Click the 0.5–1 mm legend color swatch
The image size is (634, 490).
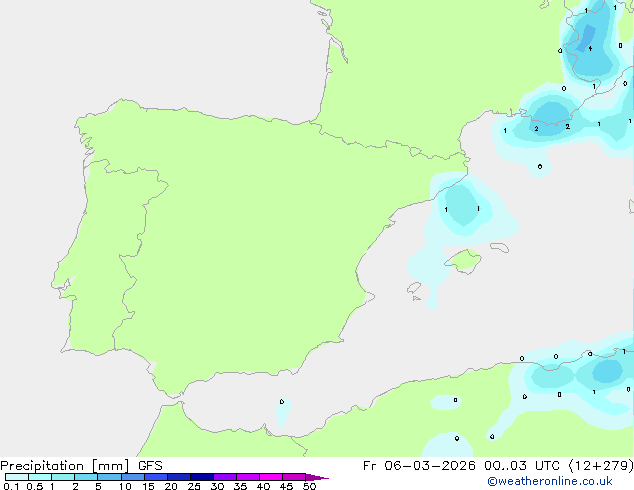pos(40,477)
